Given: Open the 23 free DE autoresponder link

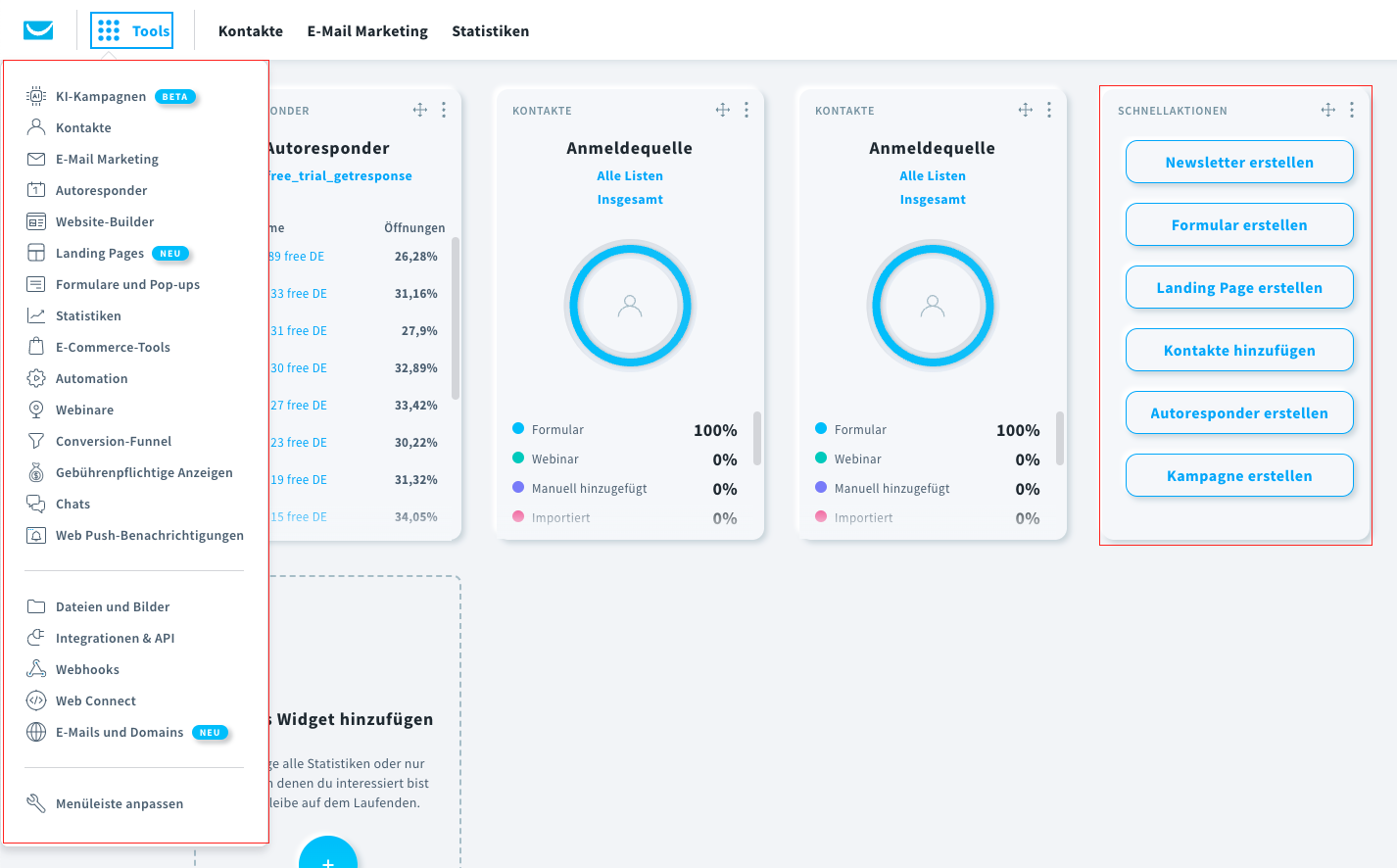Looking at the screenshot, I should (299, 443).
